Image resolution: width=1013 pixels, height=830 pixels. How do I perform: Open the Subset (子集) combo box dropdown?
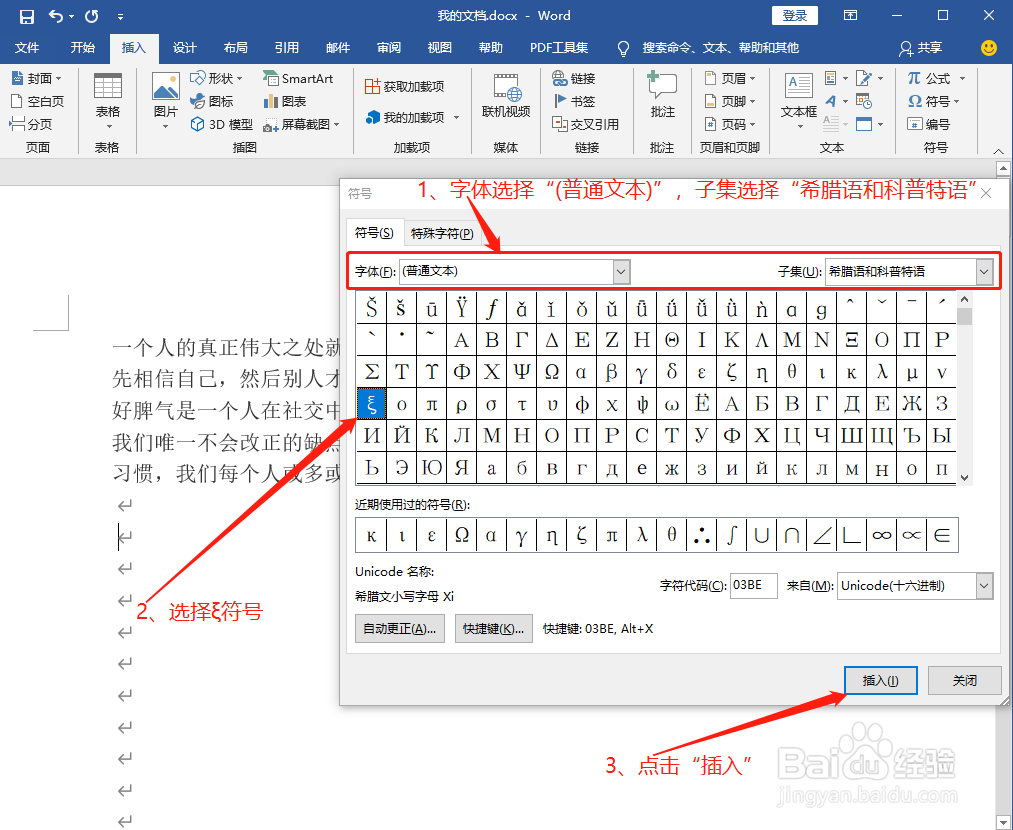click(x=984, y=272)
